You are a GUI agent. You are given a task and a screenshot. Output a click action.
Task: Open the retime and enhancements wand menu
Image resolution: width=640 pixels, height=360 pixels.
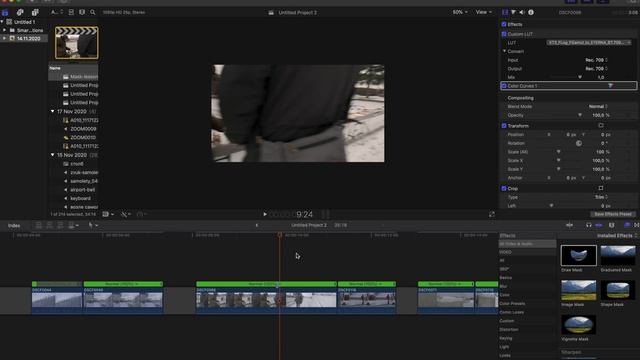click(x=126, y=214)
